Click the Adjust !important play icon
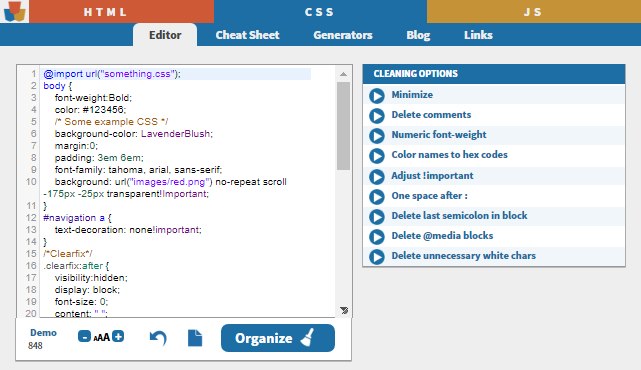Screen dimensions: 641x370 coord(377,177)
